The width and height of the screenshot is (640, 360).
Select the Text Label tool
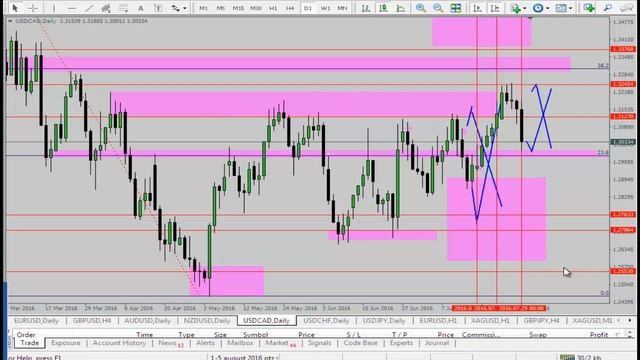point(158,8)
